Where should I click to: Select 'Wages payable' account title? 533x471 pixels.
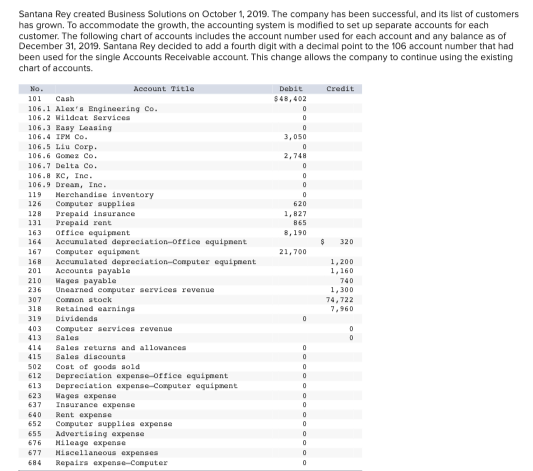(x=86, y=281)
